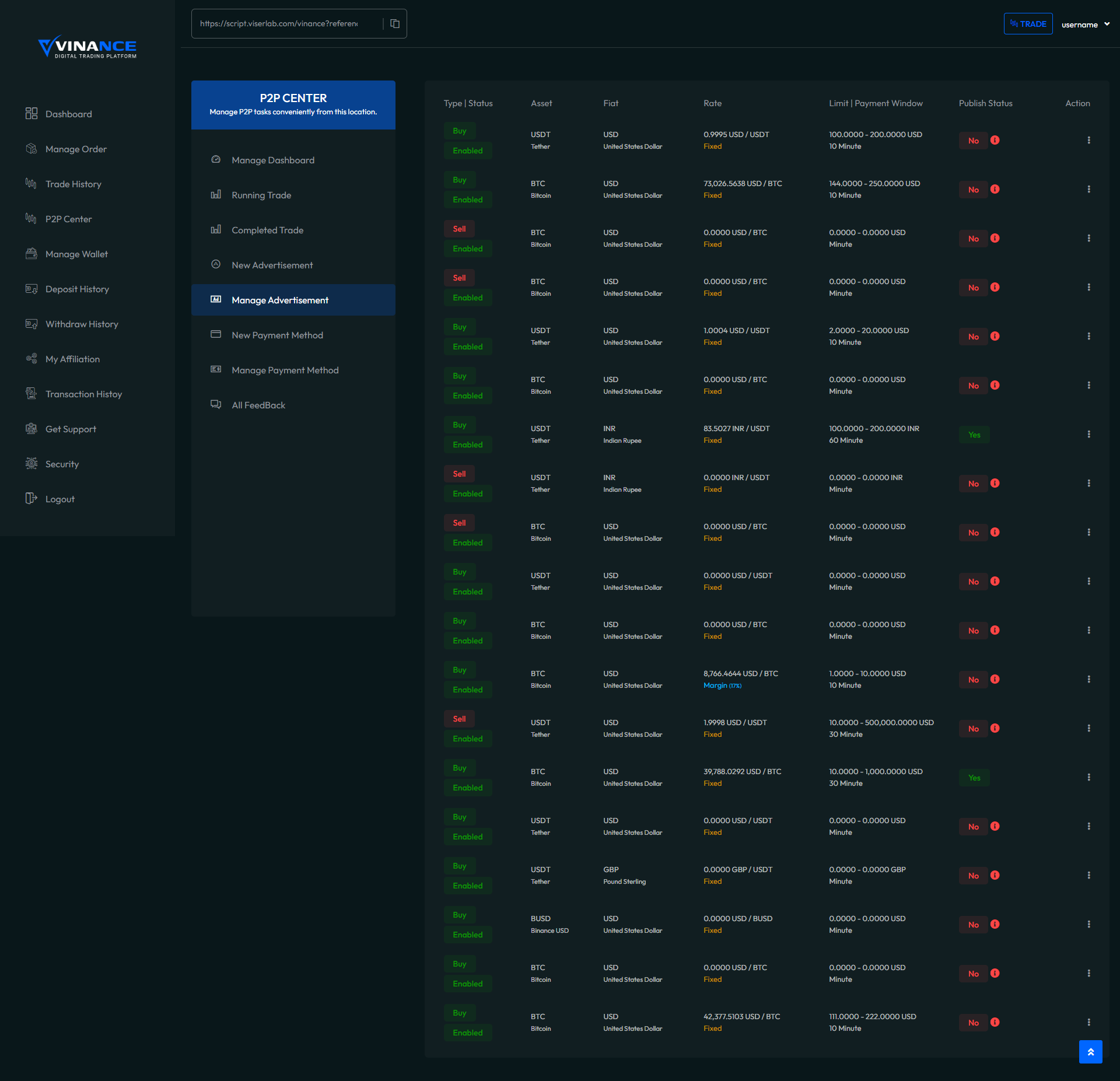The width and height of the screenshot is (1120, 1081).
Task: Click the scroll-to-top arrow button
Action: click(x=1090, y=1051)
